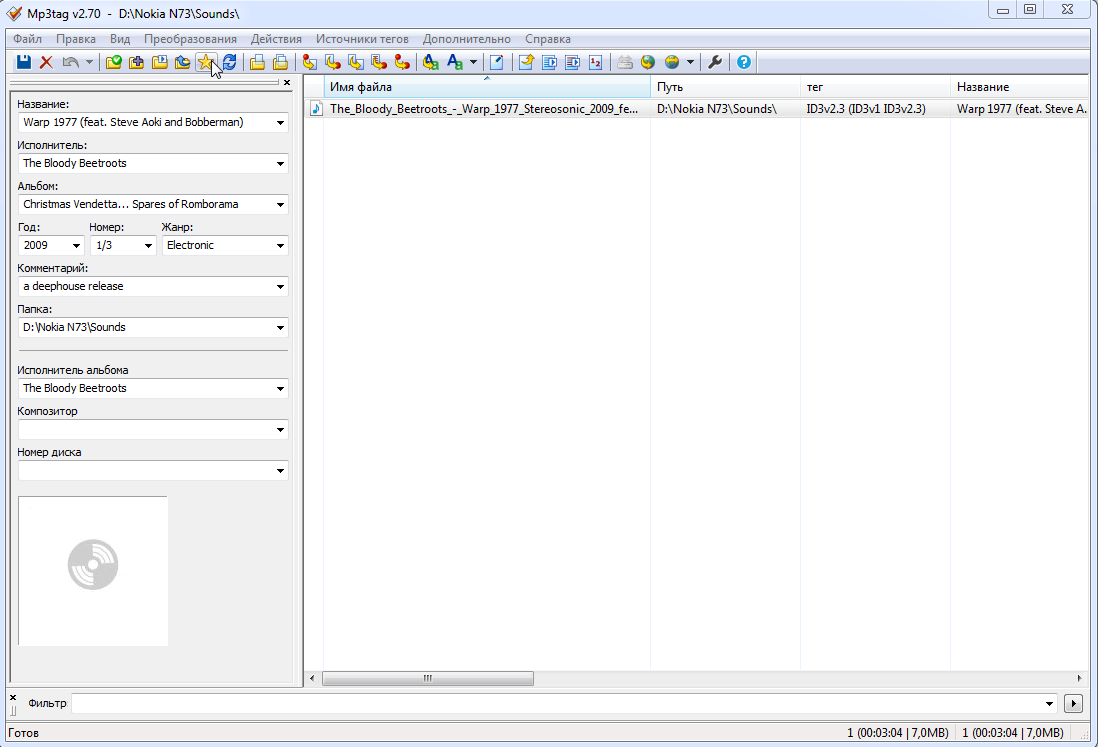Open the Extended Tags edit icon
The image size is (1098, 747).
(x=496, y=62)
